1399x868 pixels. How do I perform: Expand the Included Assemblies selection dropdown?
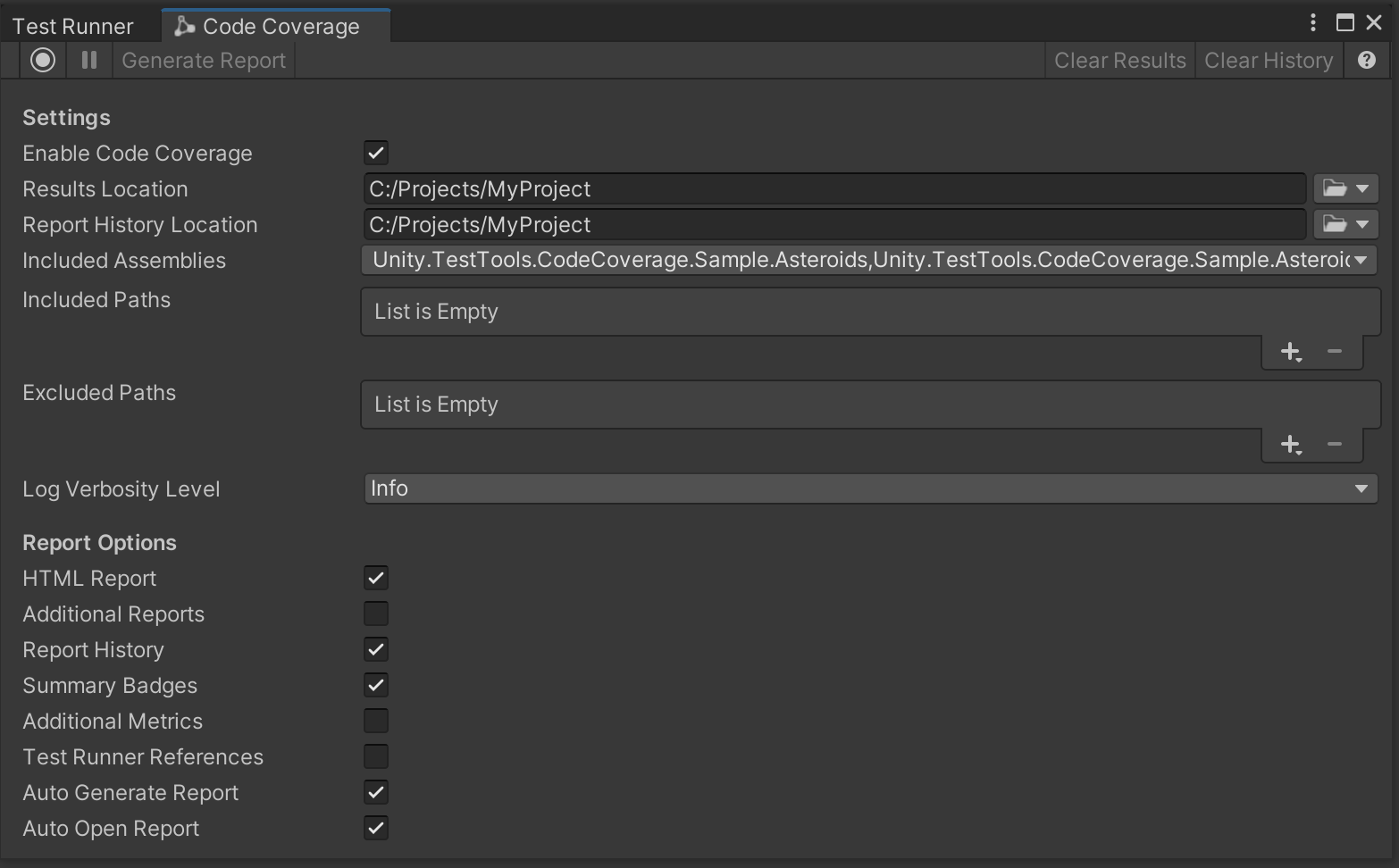coord(1361,260)
